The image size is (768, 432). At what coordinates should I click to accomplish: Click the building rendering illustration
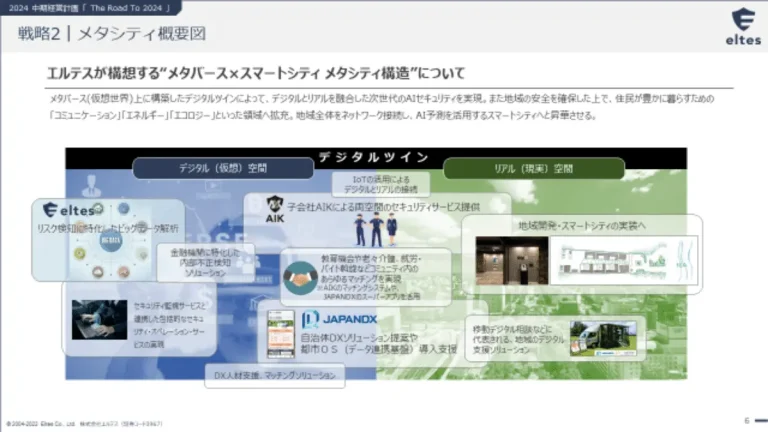[624, 261]
